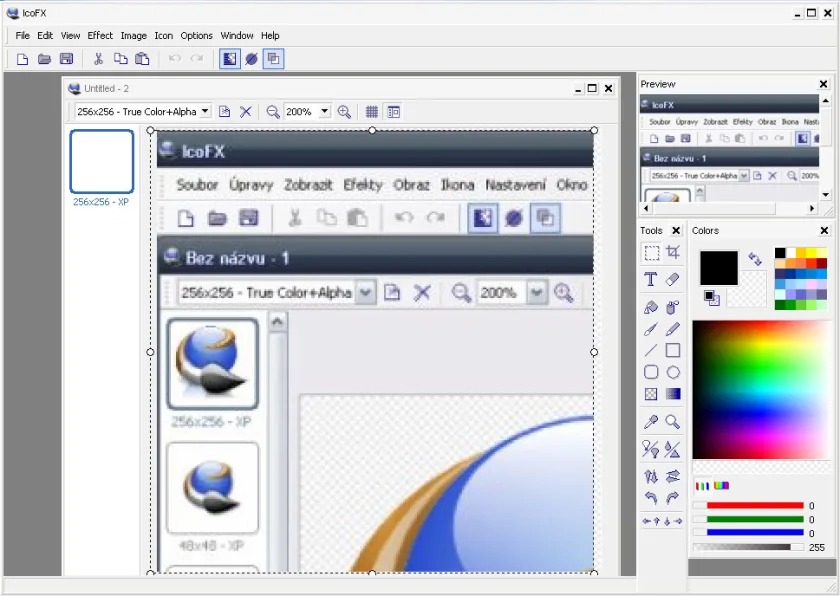Open the 256x256 True Color+Alpha dropdown

(x=142, y=112)
